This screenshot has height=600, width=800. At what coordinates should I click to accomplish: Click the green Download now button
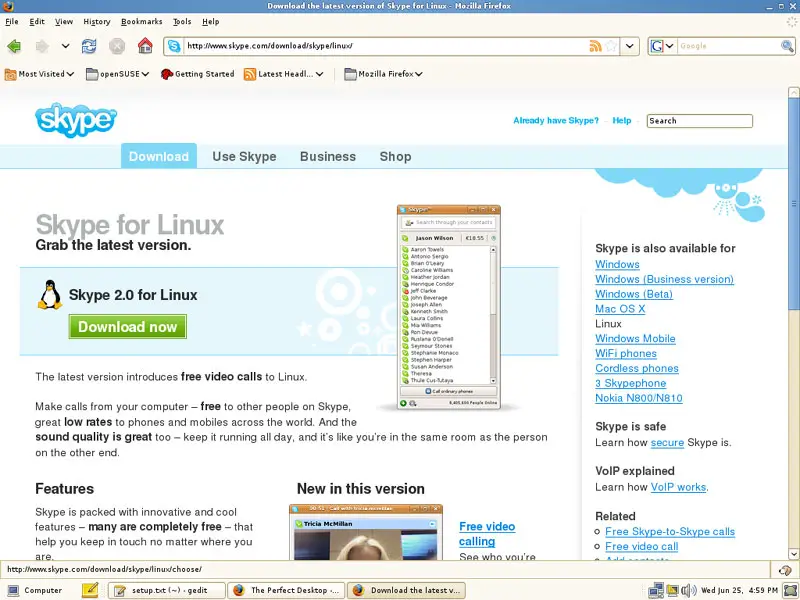tap(127, 327)
